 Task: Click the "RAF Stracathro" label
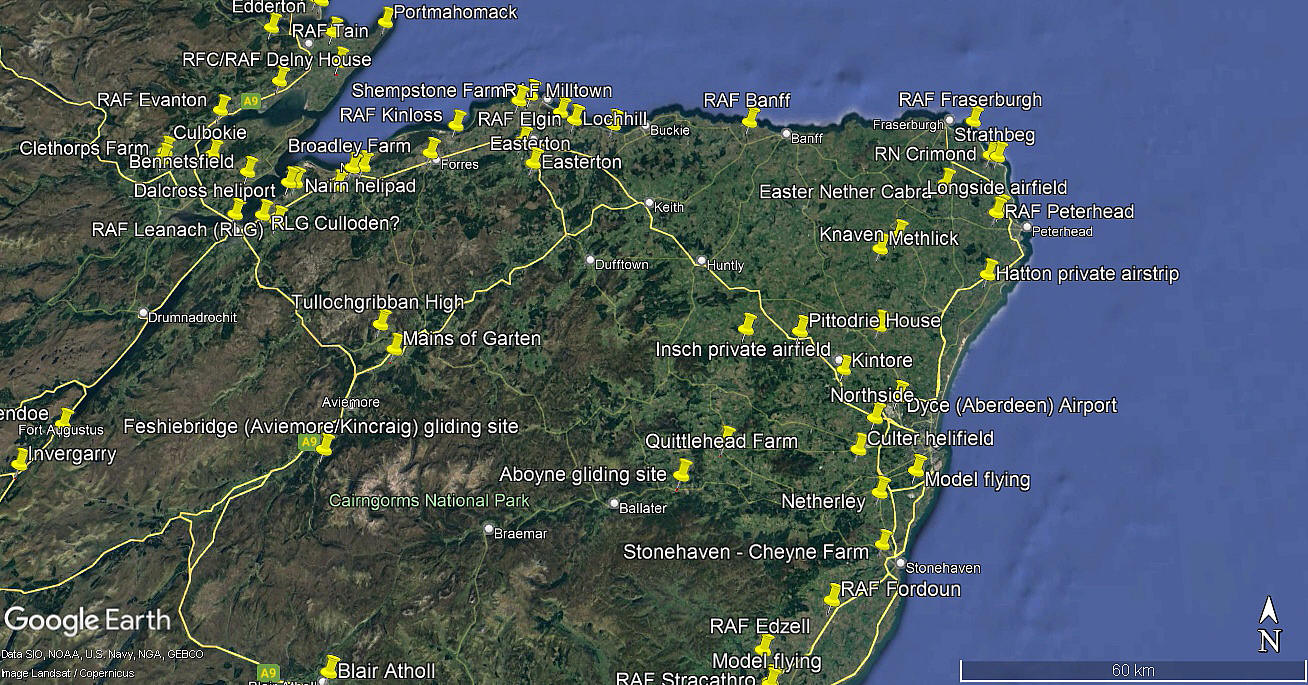point(686,678)
